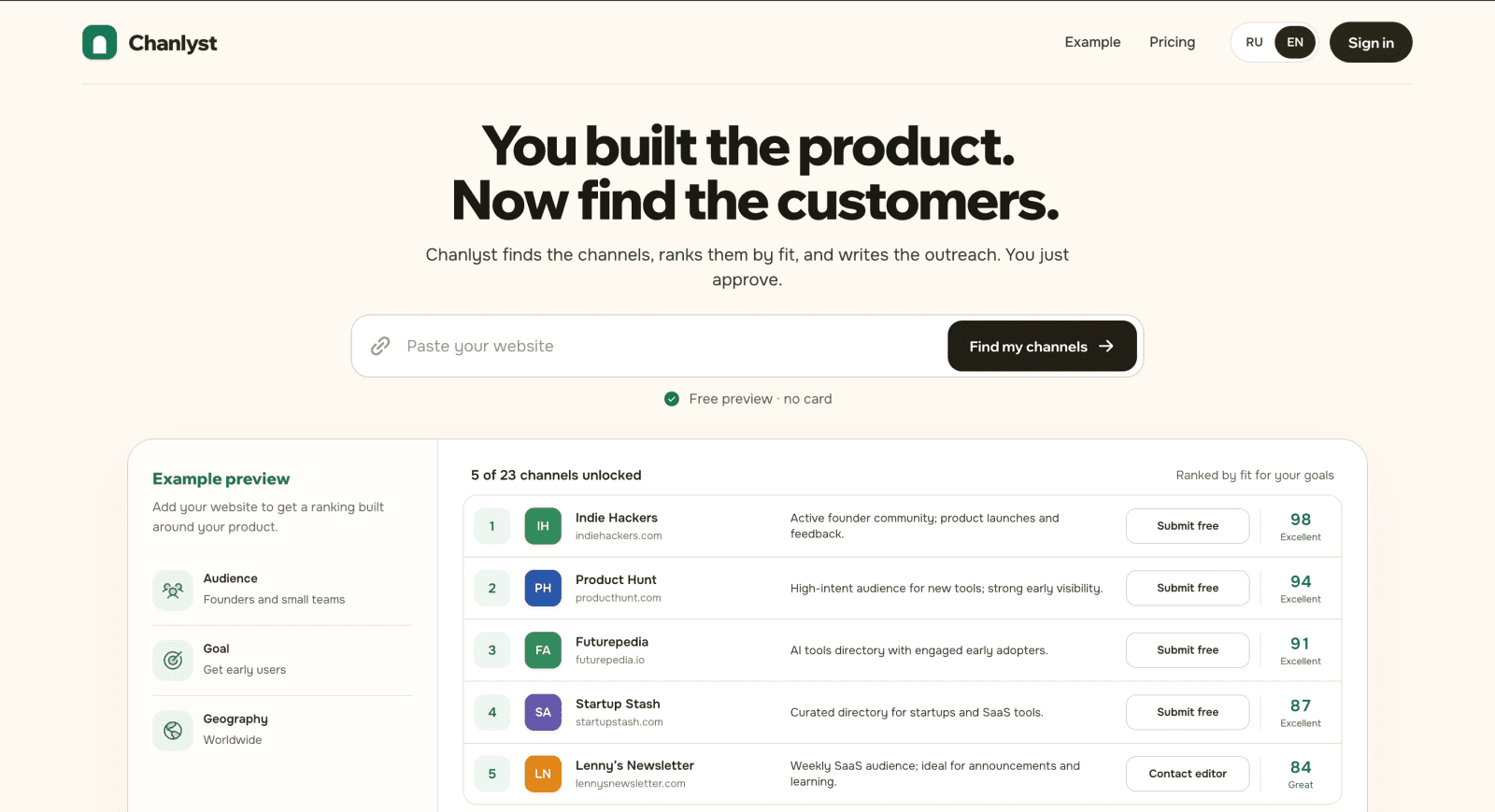Click the score 87 Excellent
The image size is (1495, 812).
coord(1301,712)
